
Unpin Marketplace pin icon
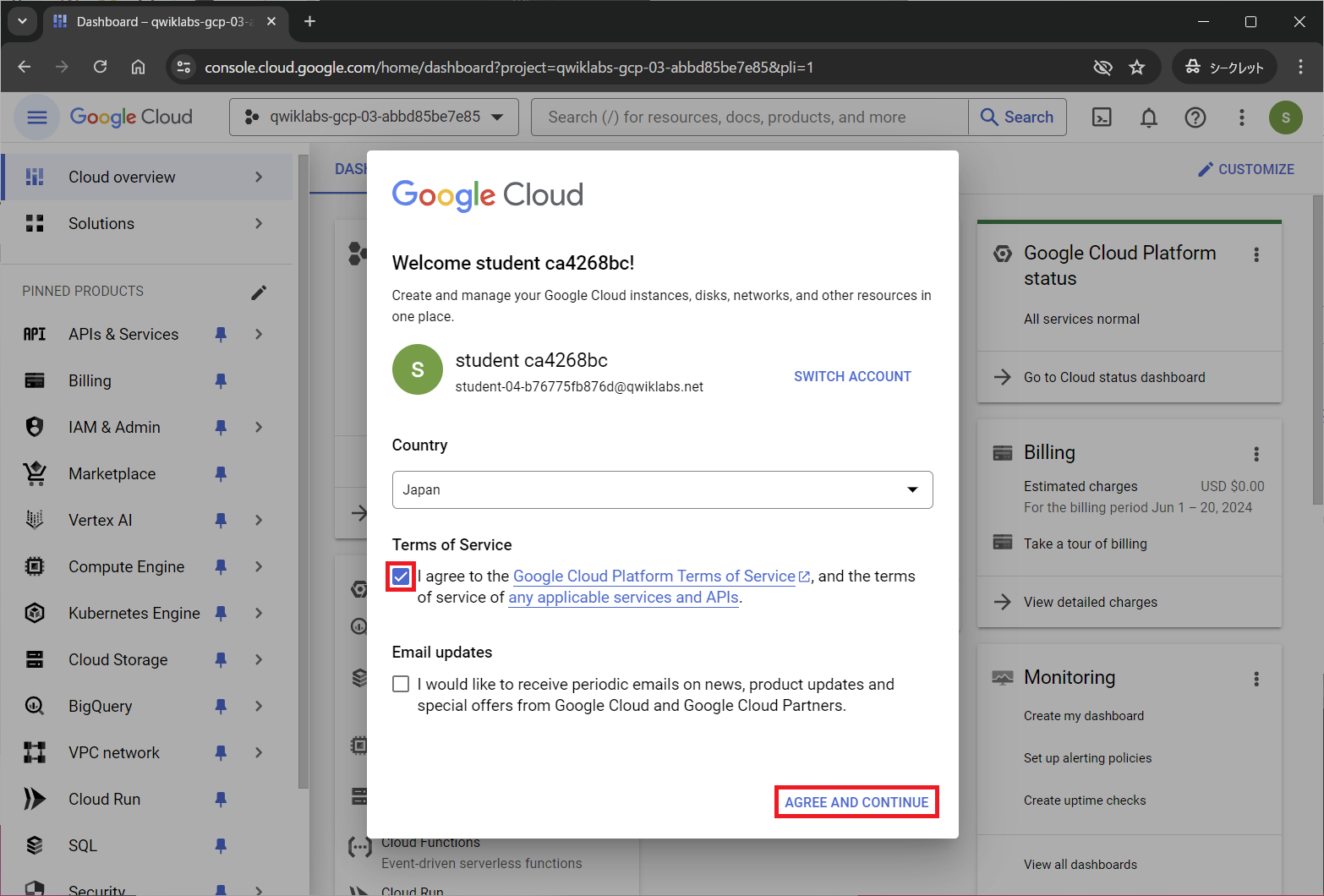pyautogui.click(x=221, y=474)
